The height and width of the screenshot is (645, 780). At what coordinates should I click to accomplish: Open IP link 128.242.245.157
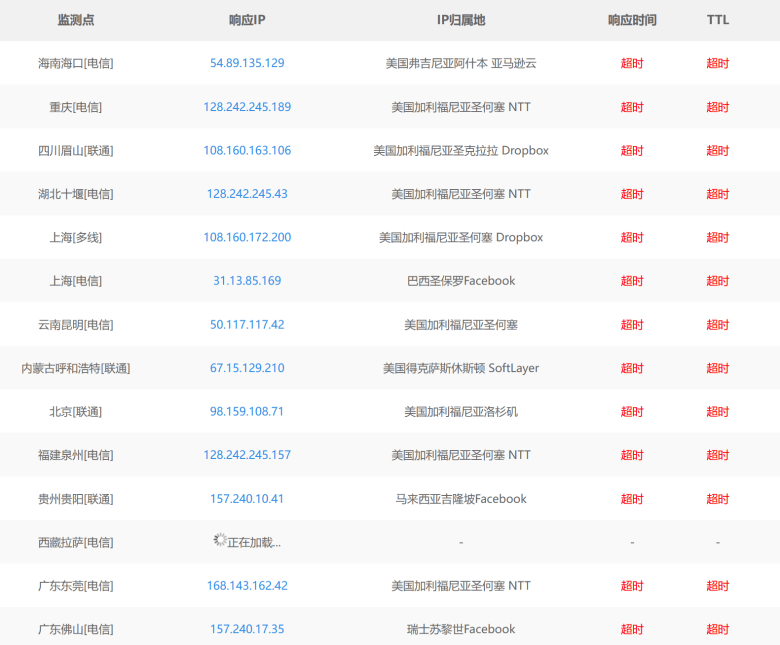pyautogui.click(x=247, y=455)
